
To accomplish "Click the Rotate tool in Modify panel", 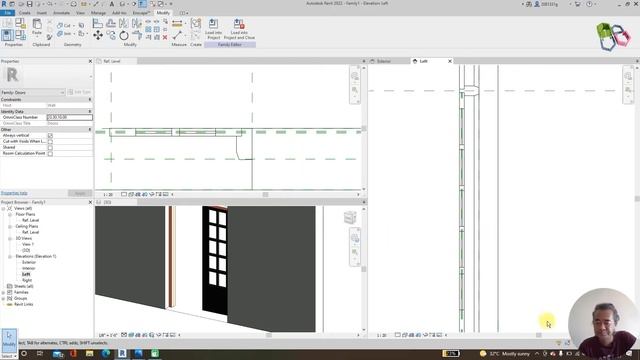I will click(x=124, y=36).
